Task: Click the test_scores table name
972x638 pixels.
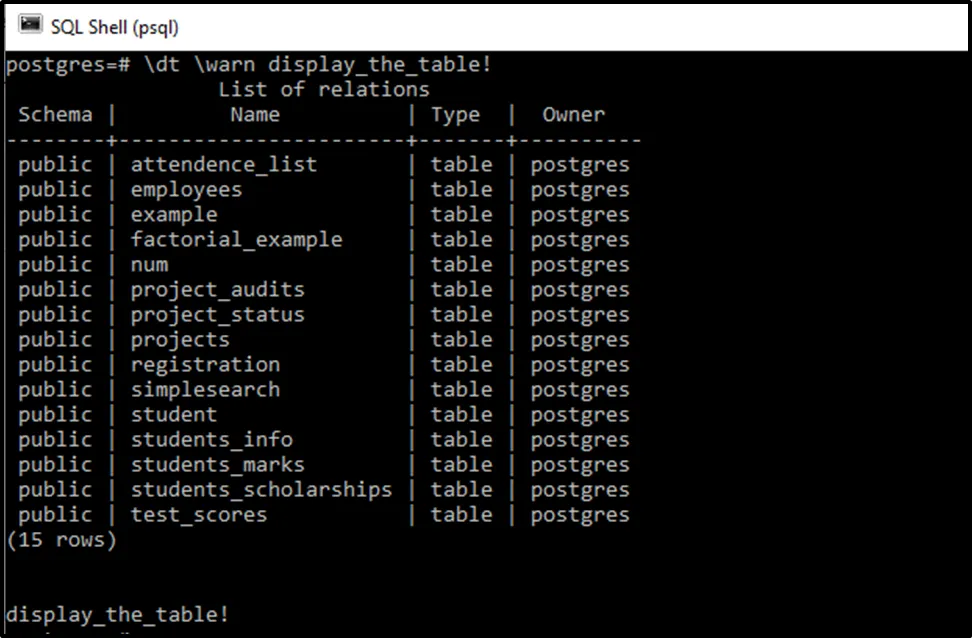Action: (199, 515)
